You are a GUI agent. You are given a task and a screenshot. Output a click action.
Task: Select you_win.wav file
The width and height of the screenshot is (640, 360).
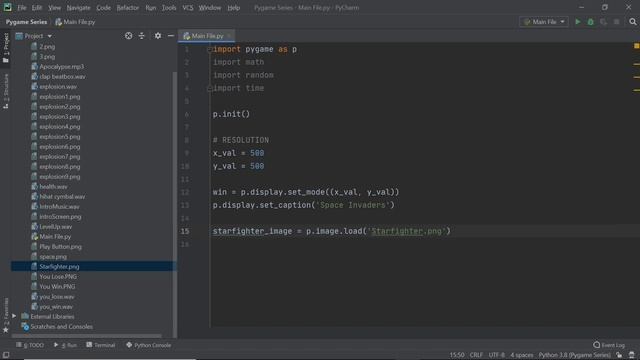56,307
